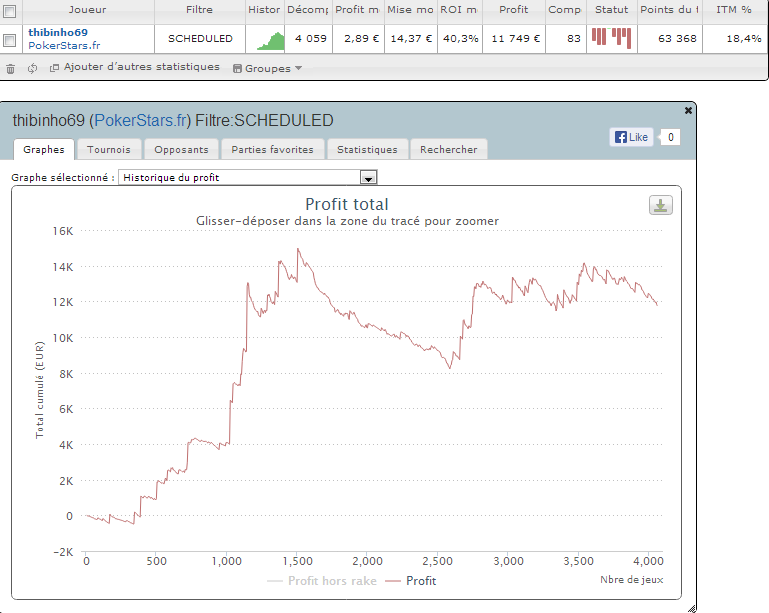Open the thibinho69 player link
769x613 pixels.
point(58,32)
